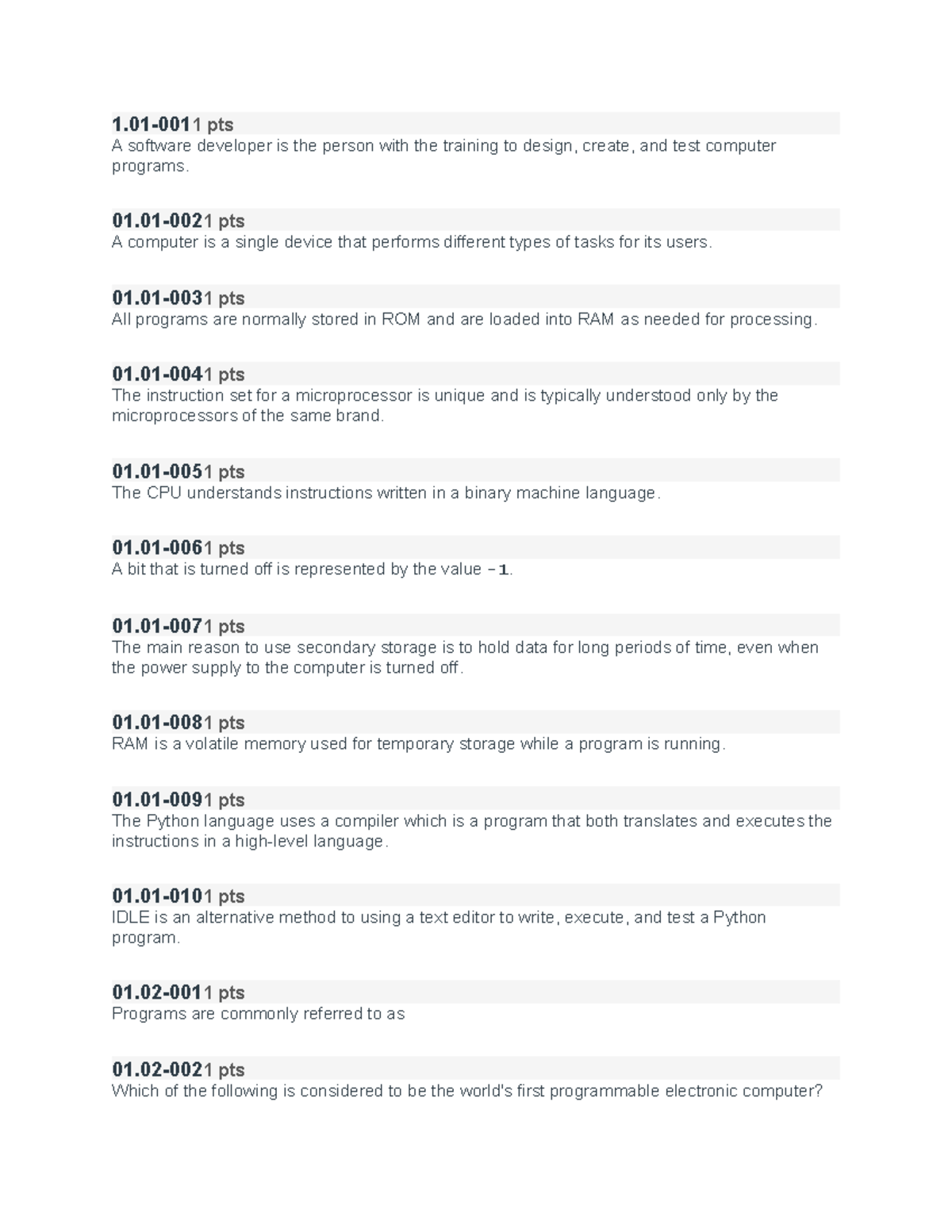Click the Python compiler statement text

471,831
